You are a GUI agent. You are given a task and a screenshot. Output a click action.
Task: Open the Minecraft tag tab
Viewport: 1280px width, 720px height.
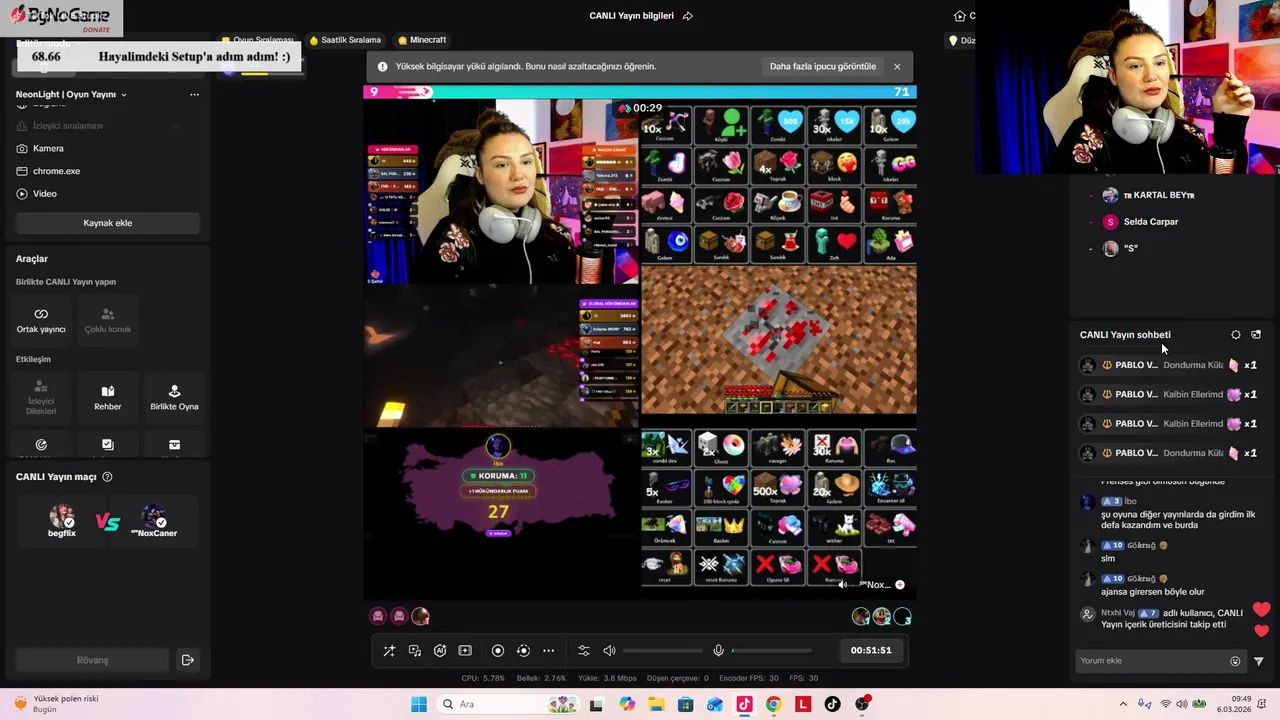(x=422, y=40)
